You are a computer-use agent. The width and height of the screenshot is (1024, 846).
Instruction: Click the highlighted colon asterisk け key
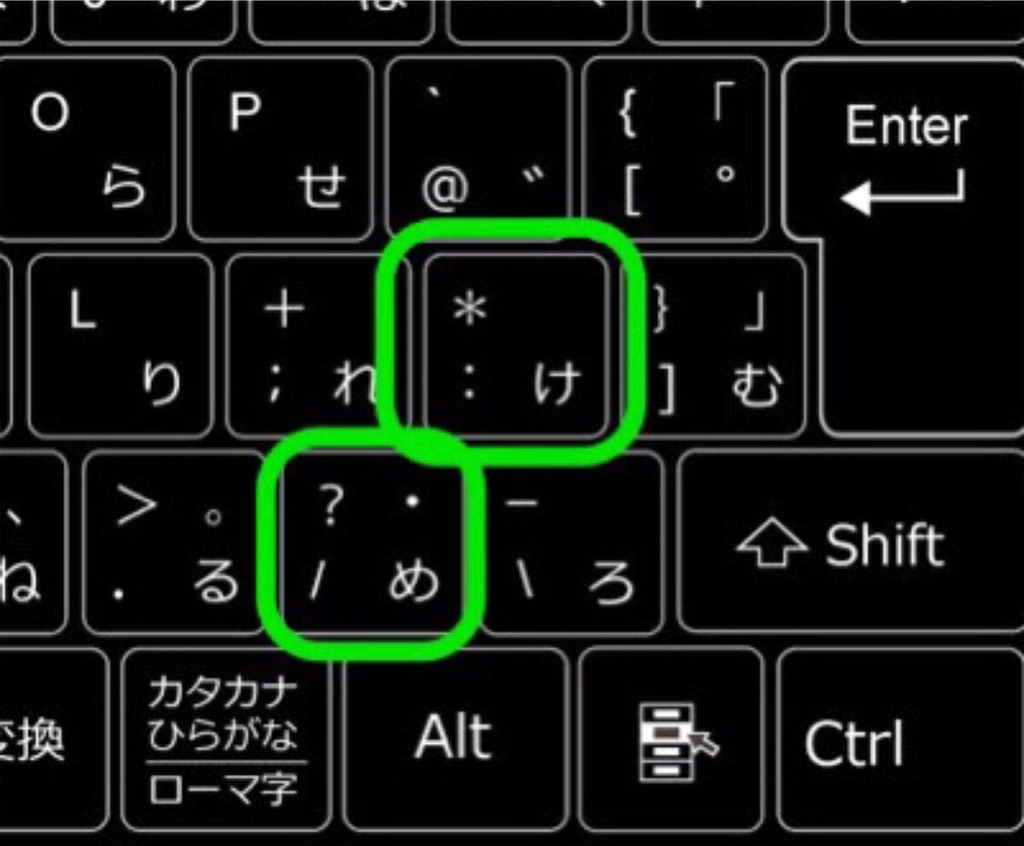point(516,346)
